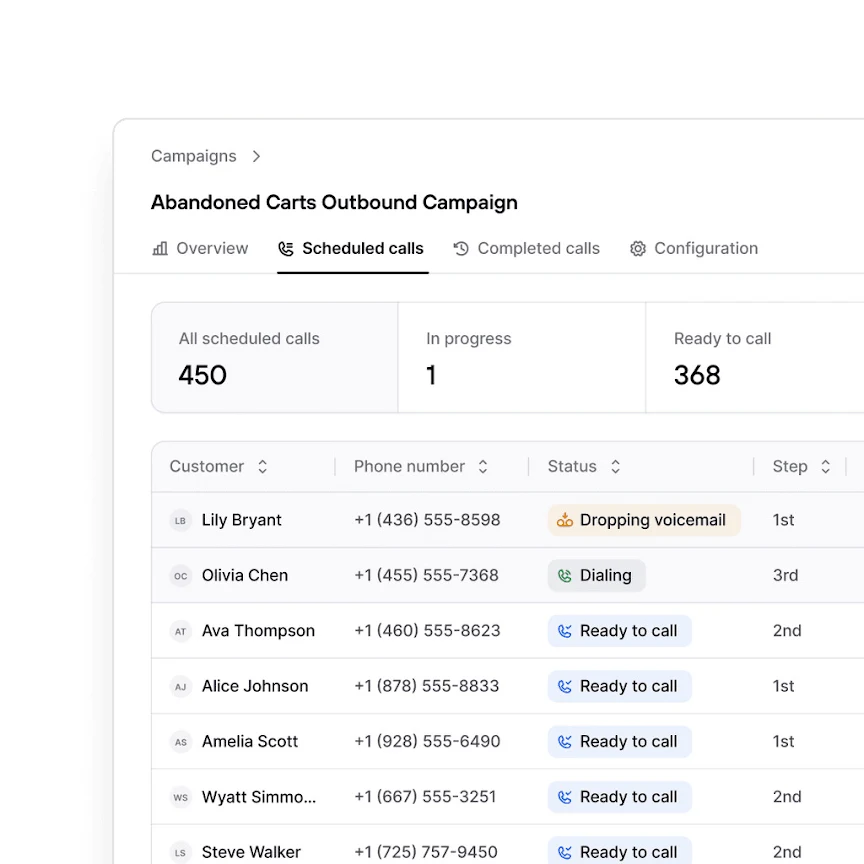Viewport: 864px width, 864px height.
Task: Click the blue phone icon in Steve Walker's status
Action: tap(565, 853)
